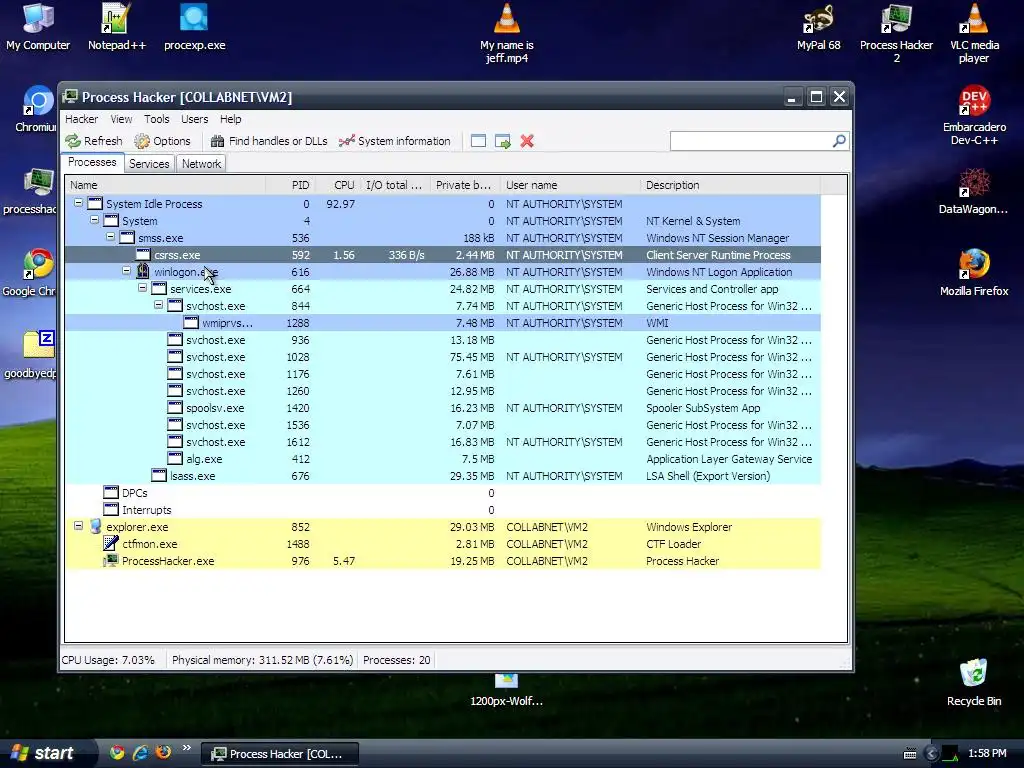The width and height of the screenshot is (1024, 768).
Task: Switch to the Services tab
Action: pos(149,164)
